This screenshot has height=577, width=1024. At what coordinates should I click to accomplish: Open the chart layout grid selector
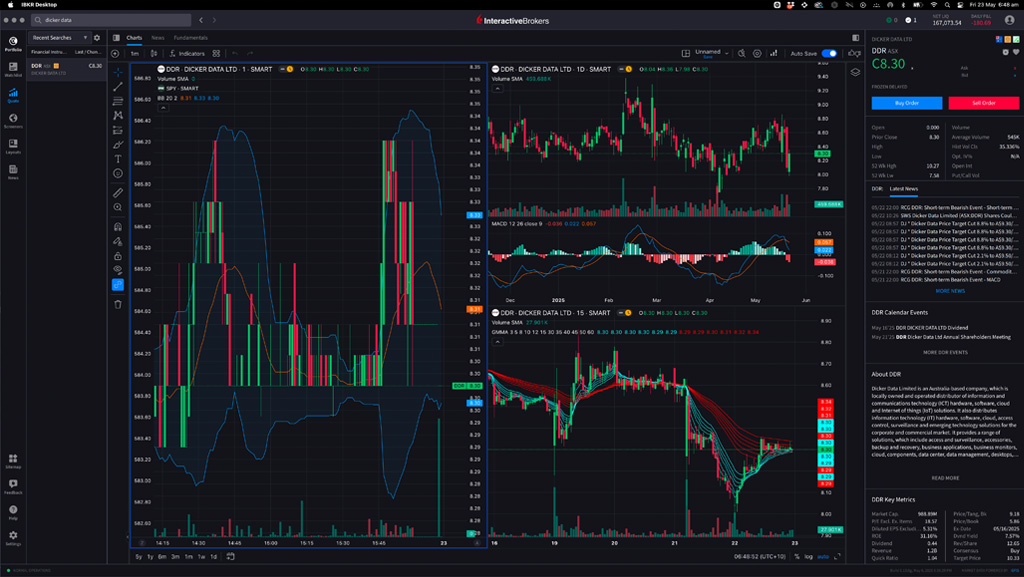[686, 54]
